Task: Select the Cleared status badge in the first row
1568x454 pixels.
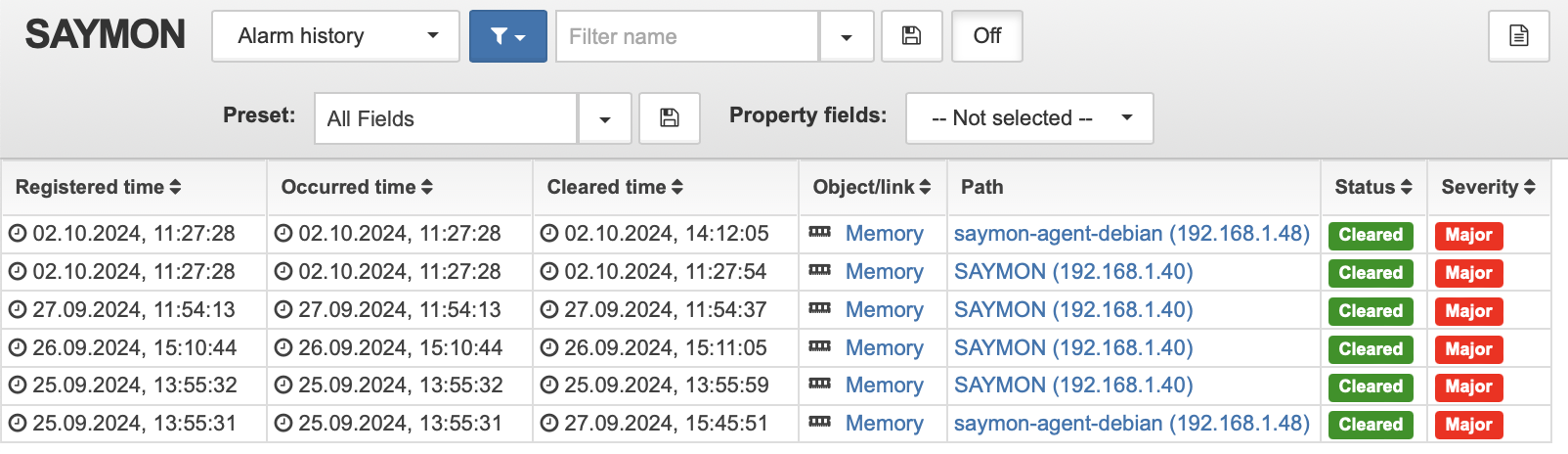Action: [1371, 235]
